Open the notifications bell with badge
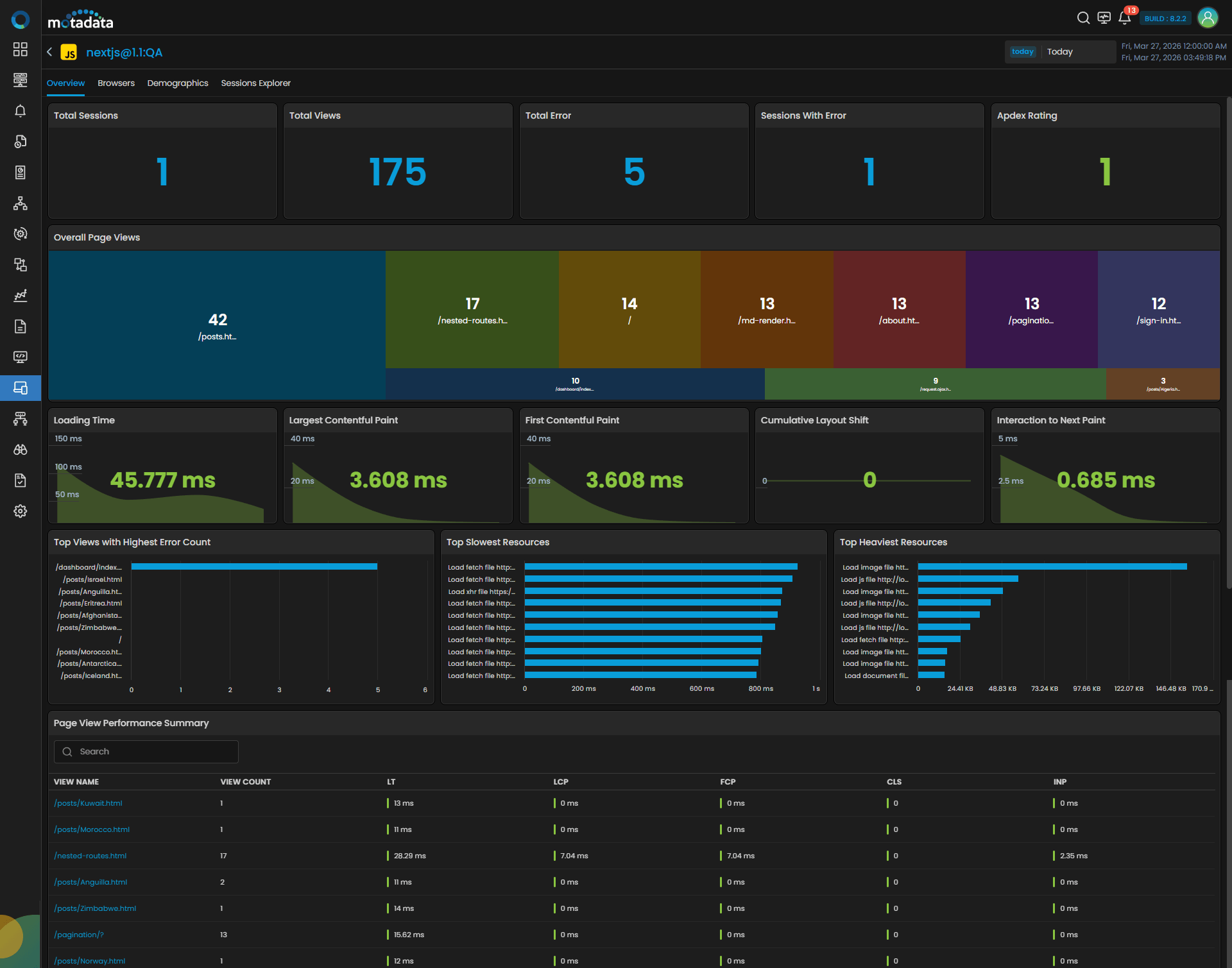 (1125, 18)
